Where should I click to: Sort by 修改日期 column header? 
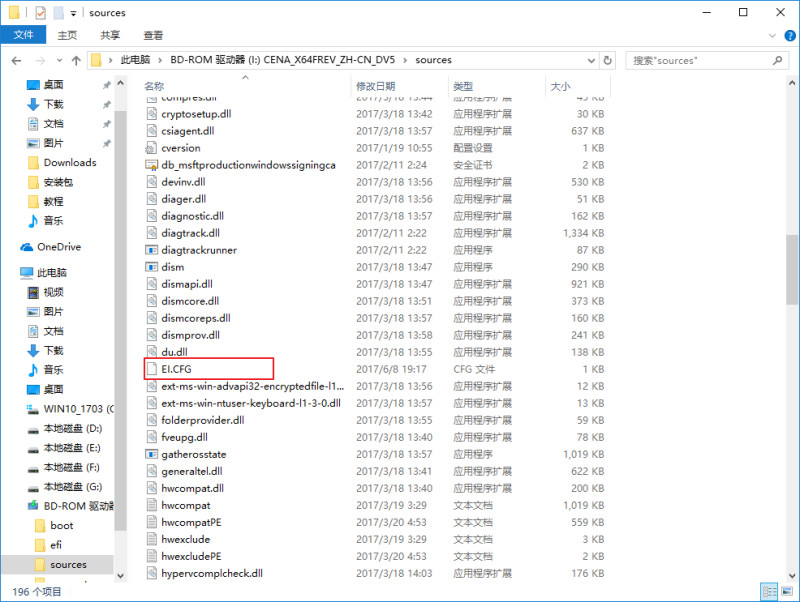[x=376, y=86]
